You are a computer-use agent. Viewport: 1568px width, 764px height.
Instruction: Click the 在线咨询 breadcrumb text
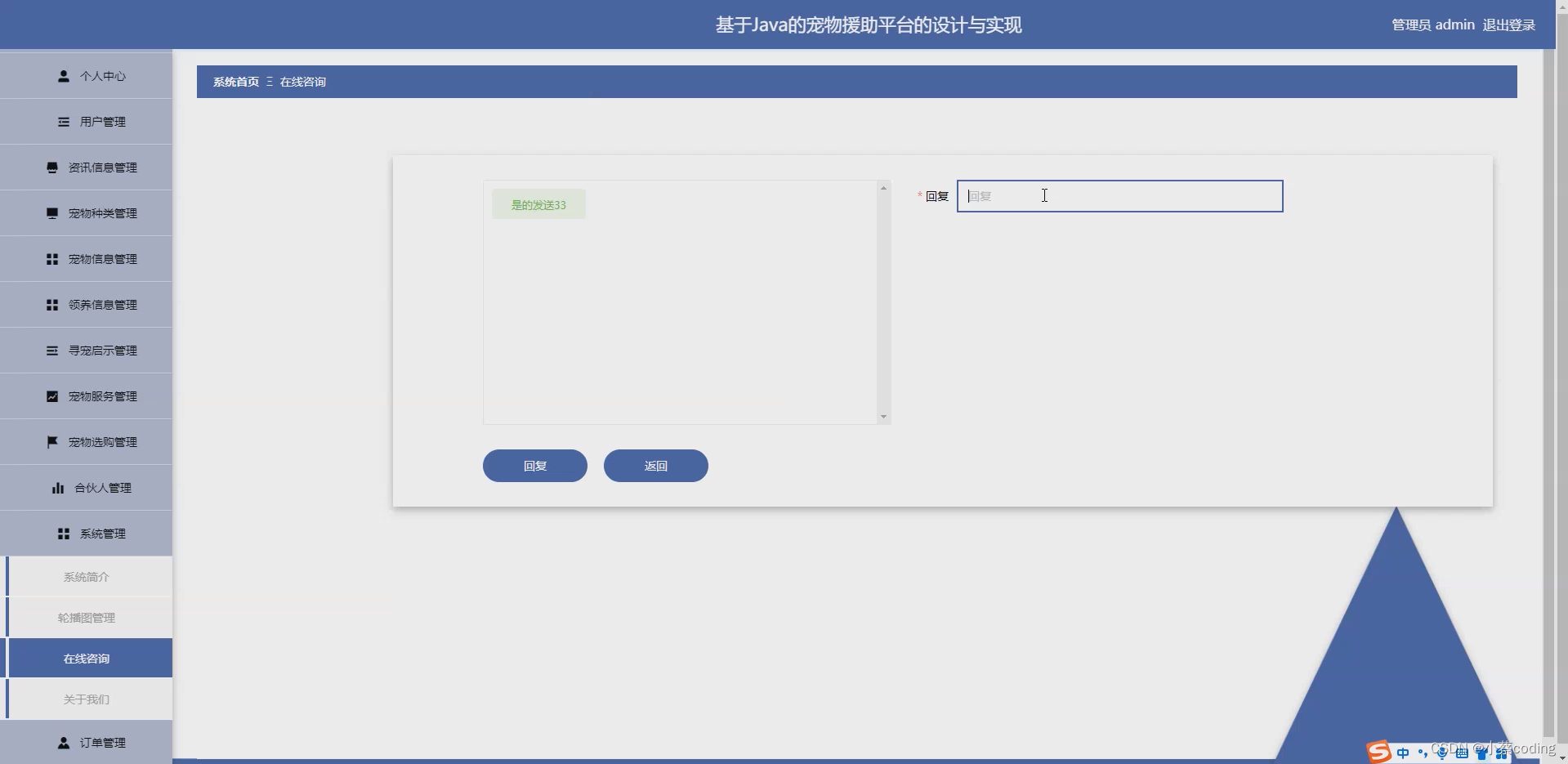[303, 82]
